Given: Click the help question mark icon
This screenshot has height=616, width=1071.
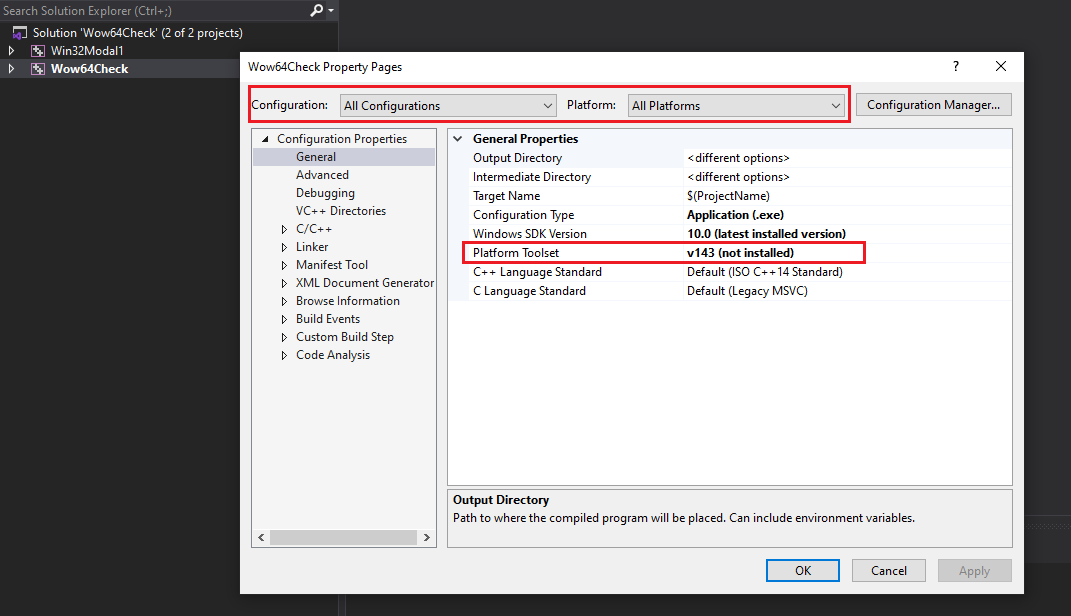Looking at the screenshot, I should coord(956,66).
